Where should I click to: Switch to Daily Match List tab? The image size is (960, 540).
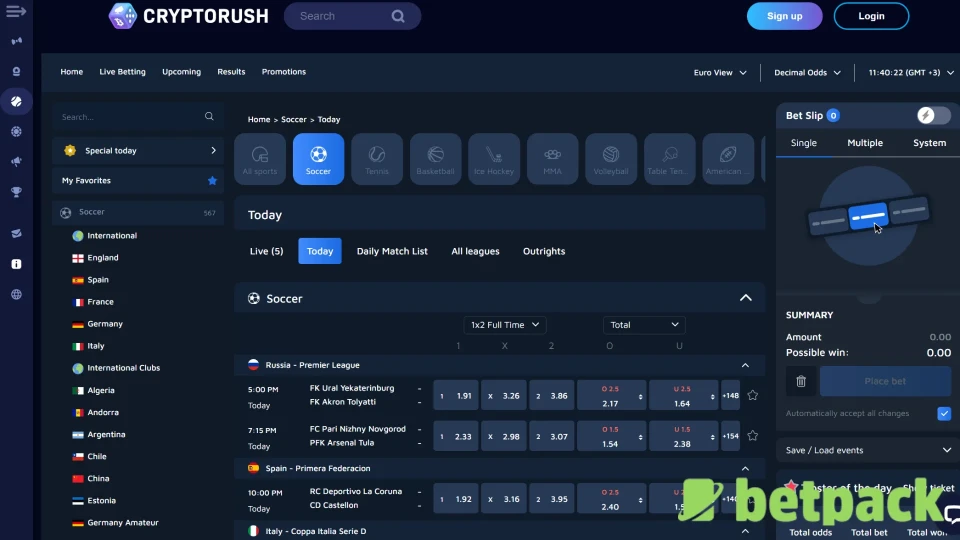click(x=392, y=251)
